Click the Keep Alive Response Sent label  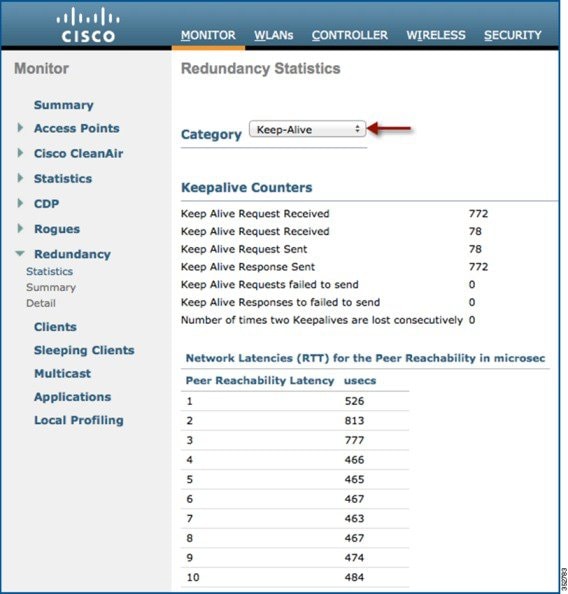(248, 267)
